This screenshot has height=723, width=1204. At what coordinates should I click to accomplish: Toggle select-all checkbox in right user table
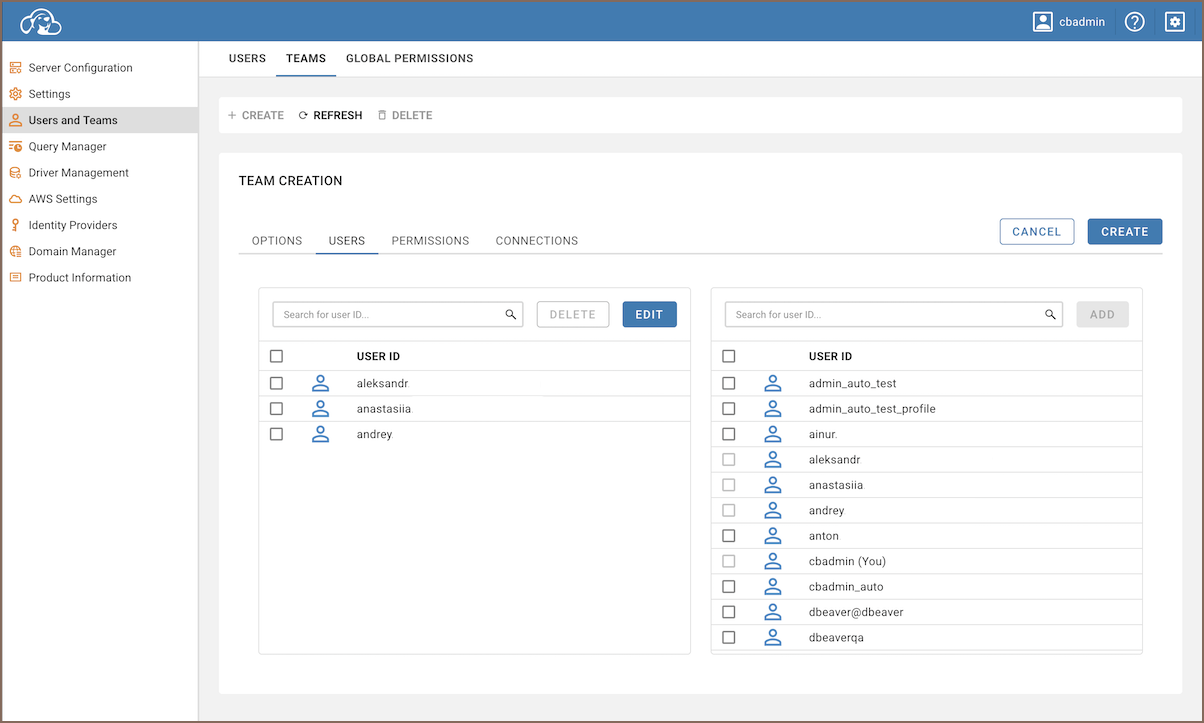click(729, 356)
